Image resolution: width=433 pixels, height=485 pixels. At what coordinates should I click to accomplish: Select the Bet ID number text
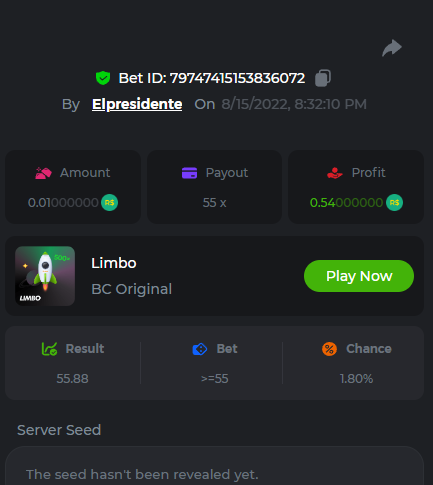[x=237, y=78]
